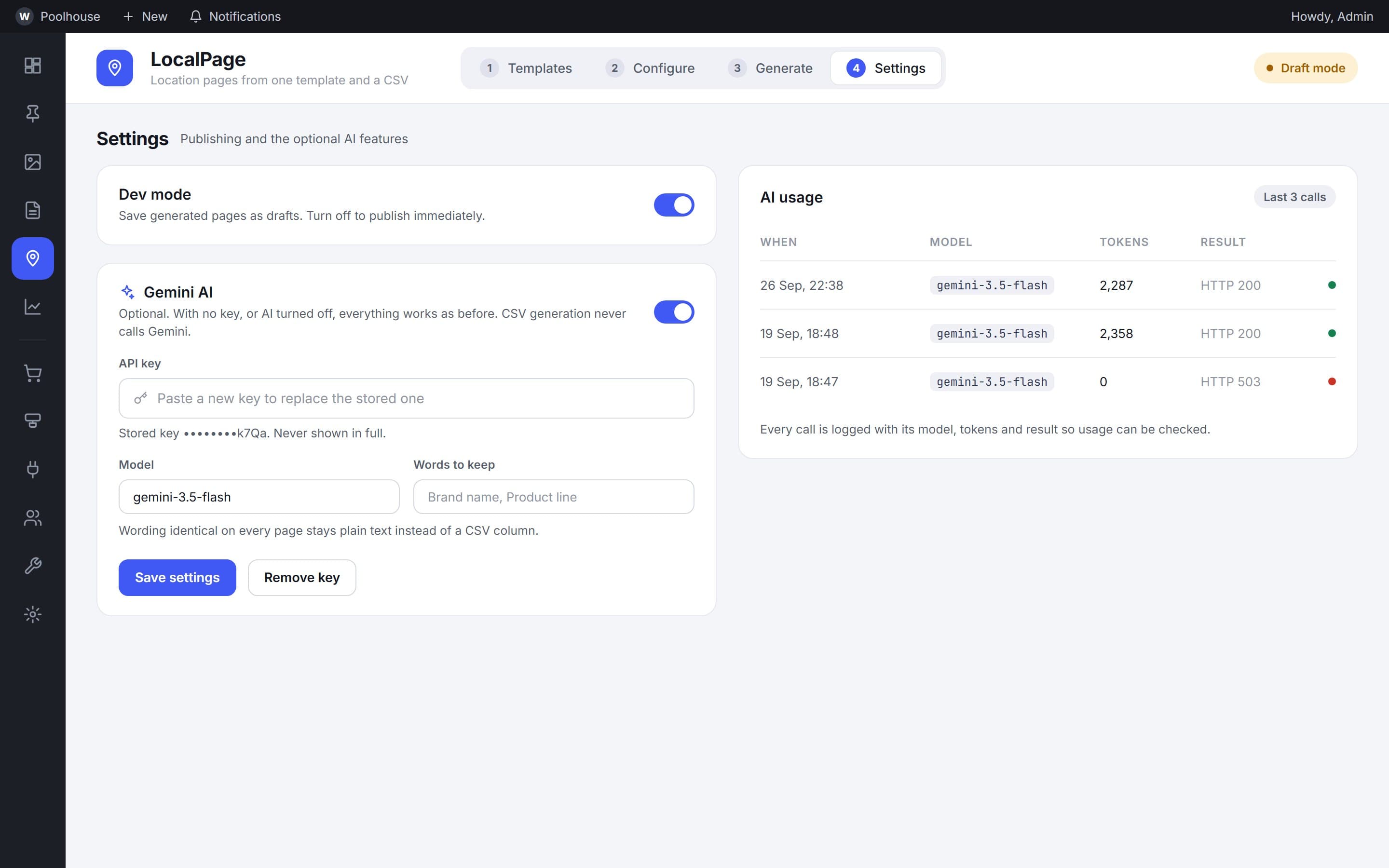This screenshot has width=1389, height=868.
Task: Click the WHEN column header
Action: [778, 242]
